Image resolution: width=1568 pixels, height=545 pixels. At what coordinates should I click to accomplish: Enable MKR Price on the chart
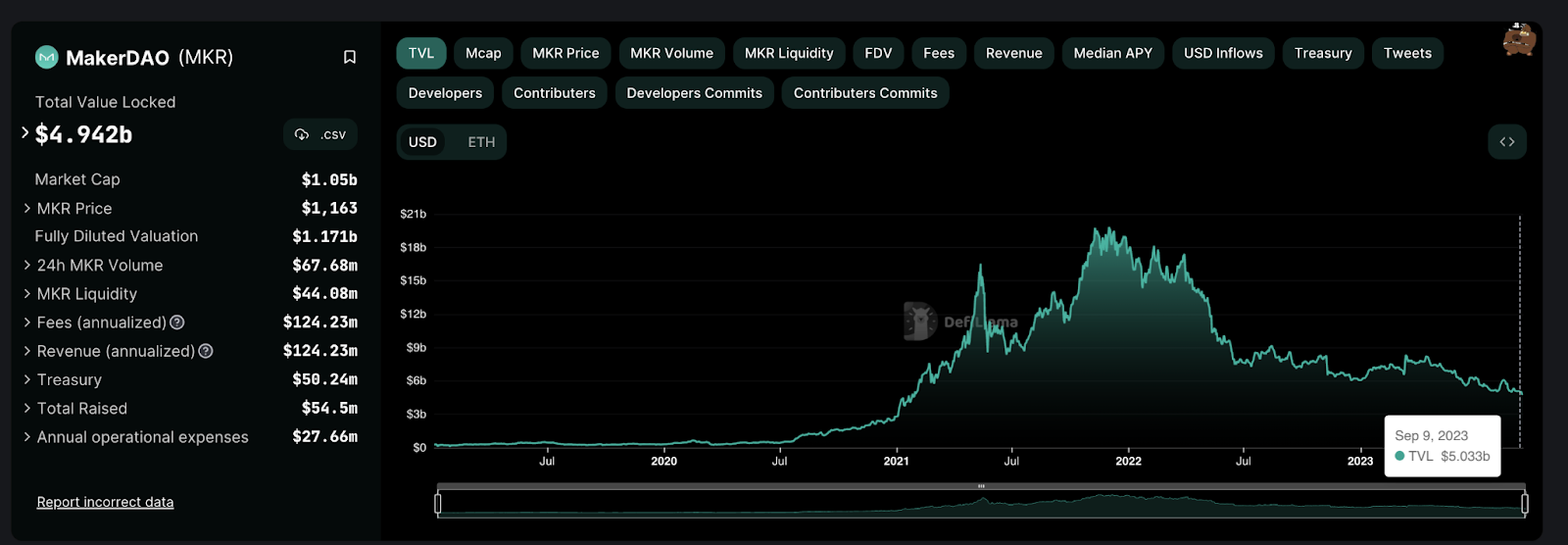click(565, 53)
